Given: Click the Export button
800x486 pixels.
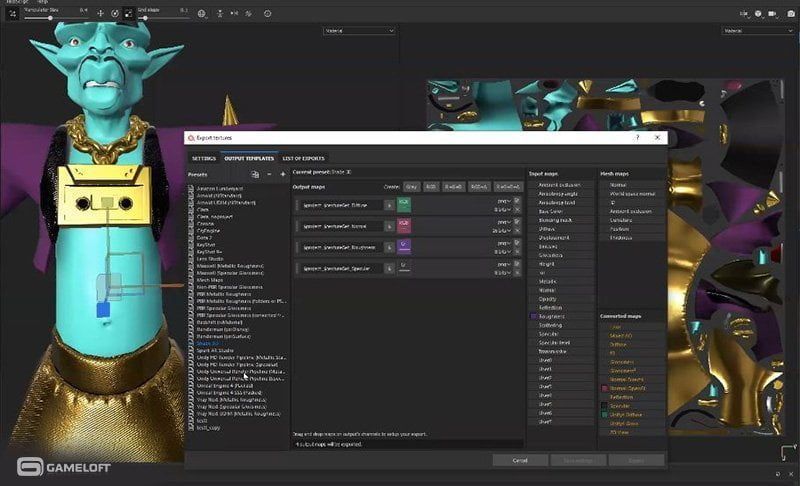Looking at the screenshot, I should coord(636,461).
